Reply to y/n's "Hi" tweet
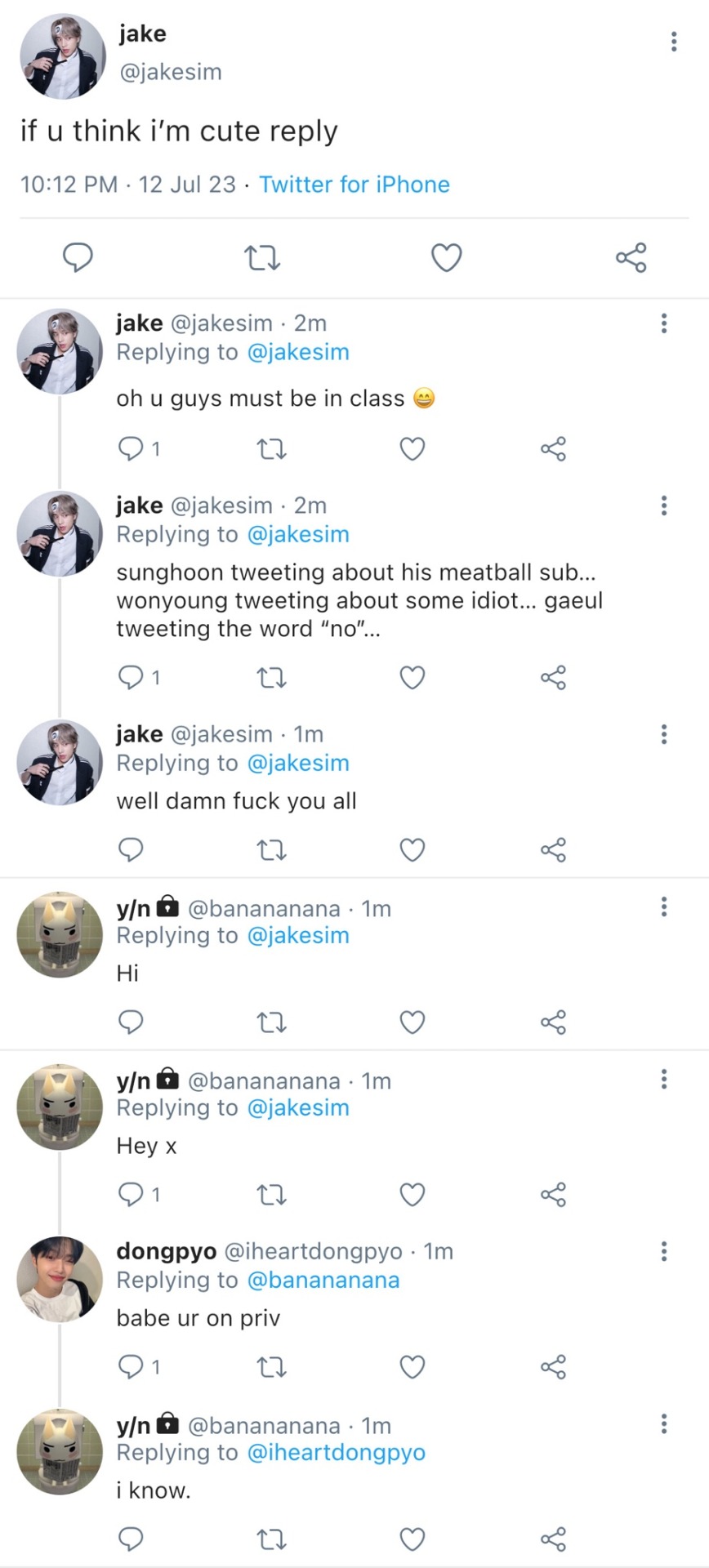Image resolution: width=709 pixels, height=1568 pixels. 131,1022
